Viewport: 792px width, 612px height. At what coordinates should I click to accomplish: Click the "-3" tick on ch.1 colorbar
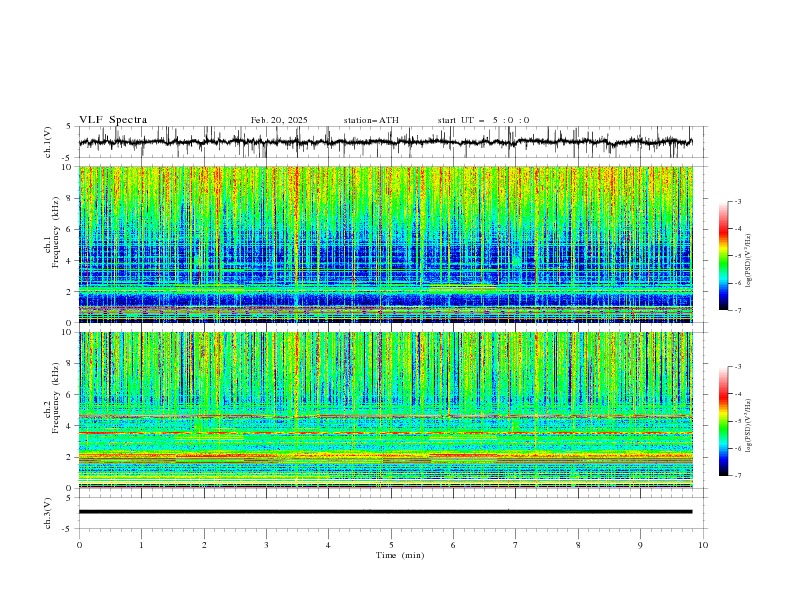[738, 201]
